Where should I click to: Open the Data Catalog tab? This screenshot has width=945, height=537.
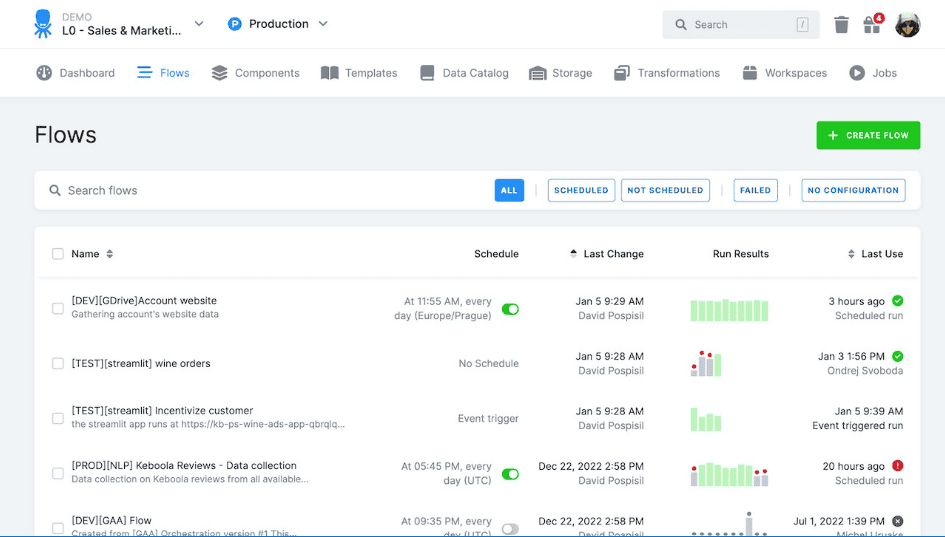(x=464, y=73)
